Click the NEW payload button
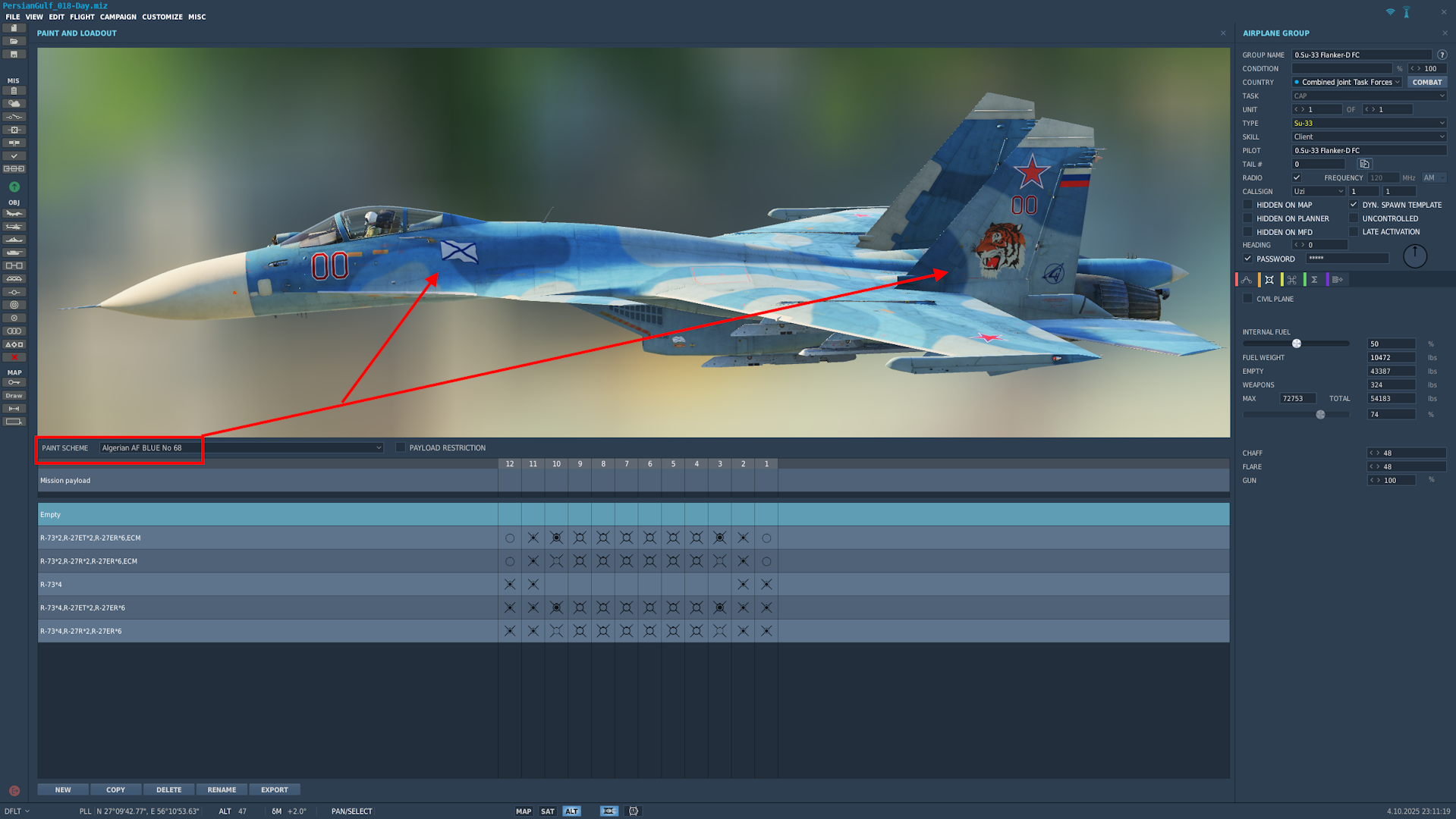 [x=63, y=789]
